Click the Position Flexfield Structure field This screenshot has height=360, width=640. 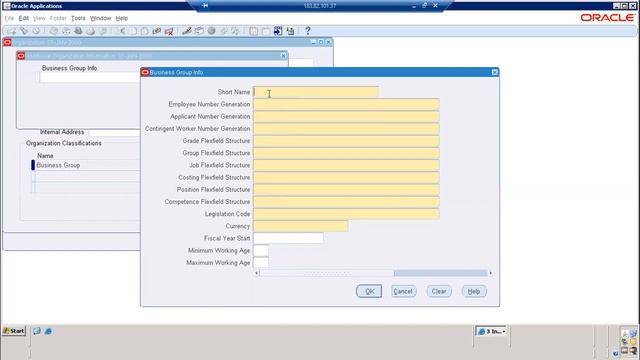tap(346, 190)
